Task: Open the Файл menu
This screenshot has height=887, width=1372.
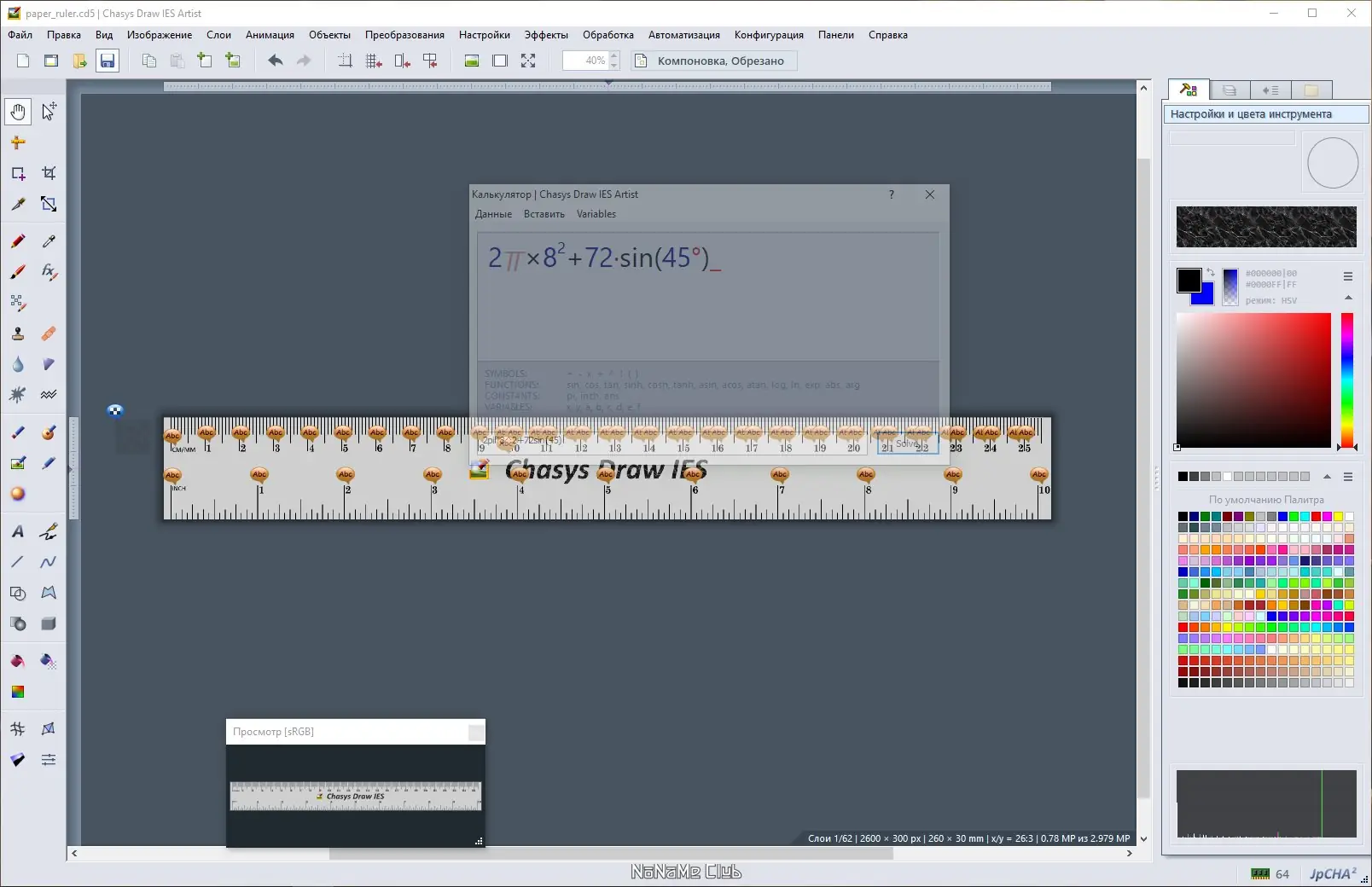Action: pos(20,35)
